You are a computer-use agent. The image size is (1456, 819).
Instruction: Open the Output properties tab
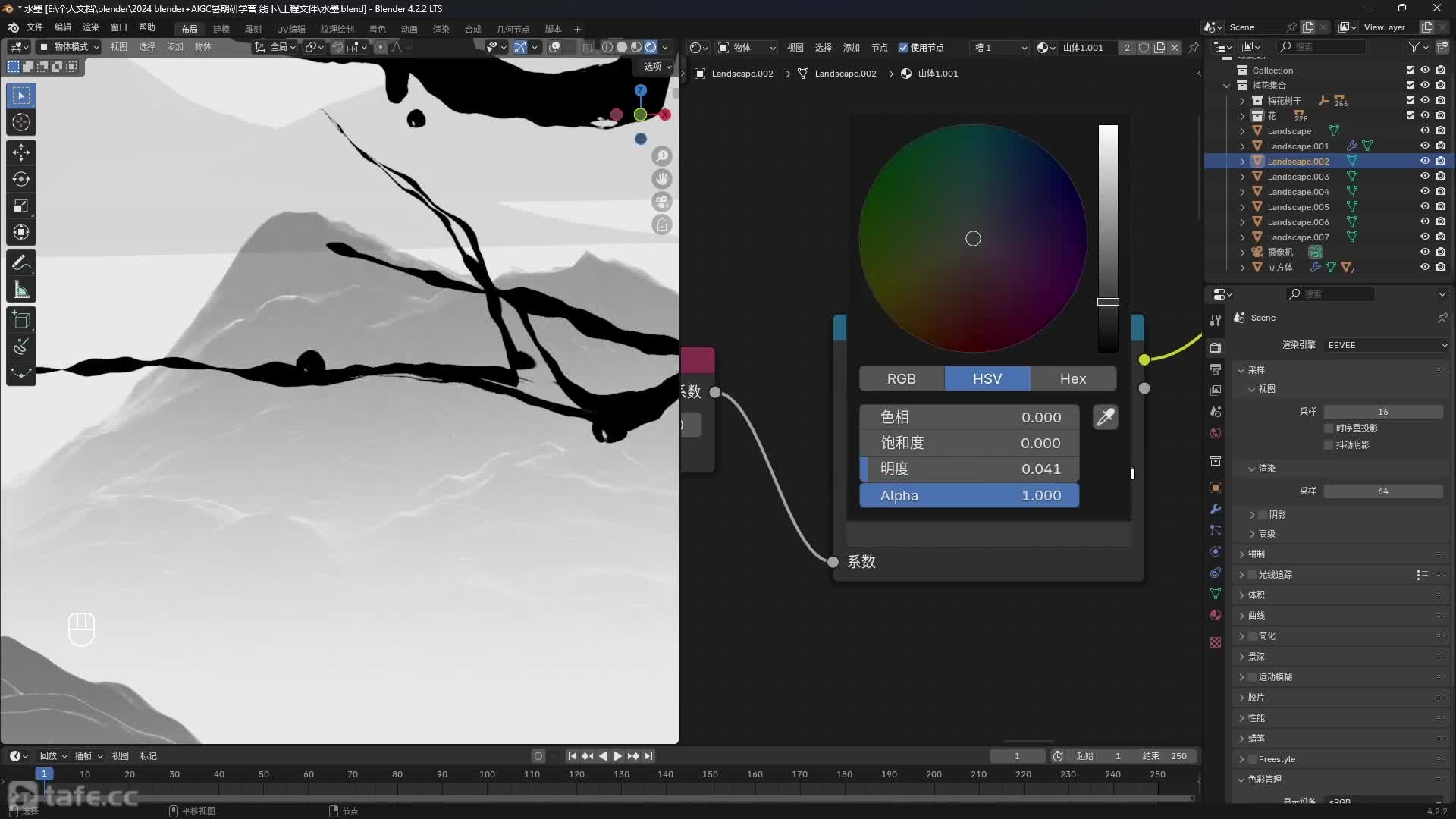click(1216, 369)
